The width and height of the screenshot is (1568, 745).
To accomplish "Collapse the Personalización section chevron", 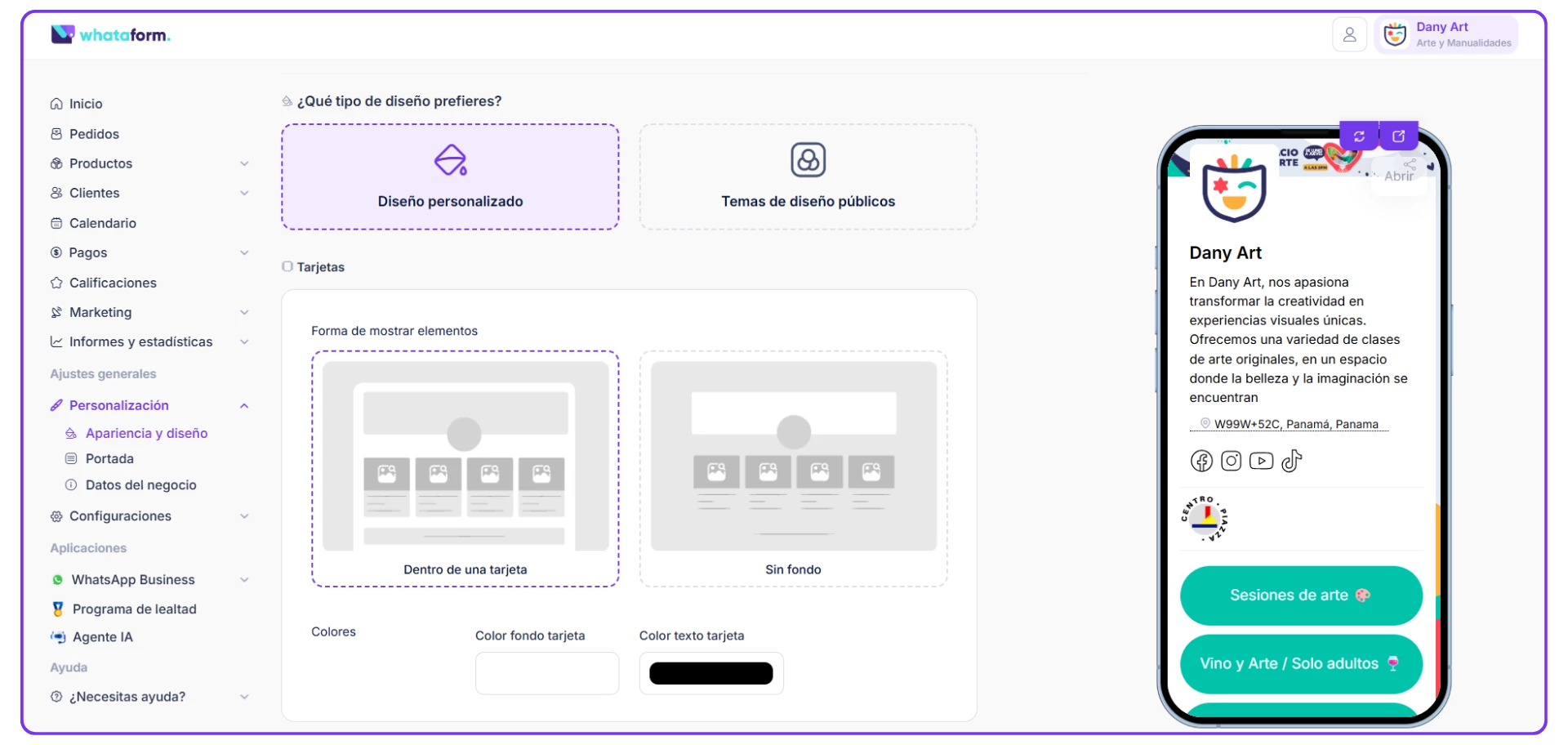I will click(x=244, y=406).
